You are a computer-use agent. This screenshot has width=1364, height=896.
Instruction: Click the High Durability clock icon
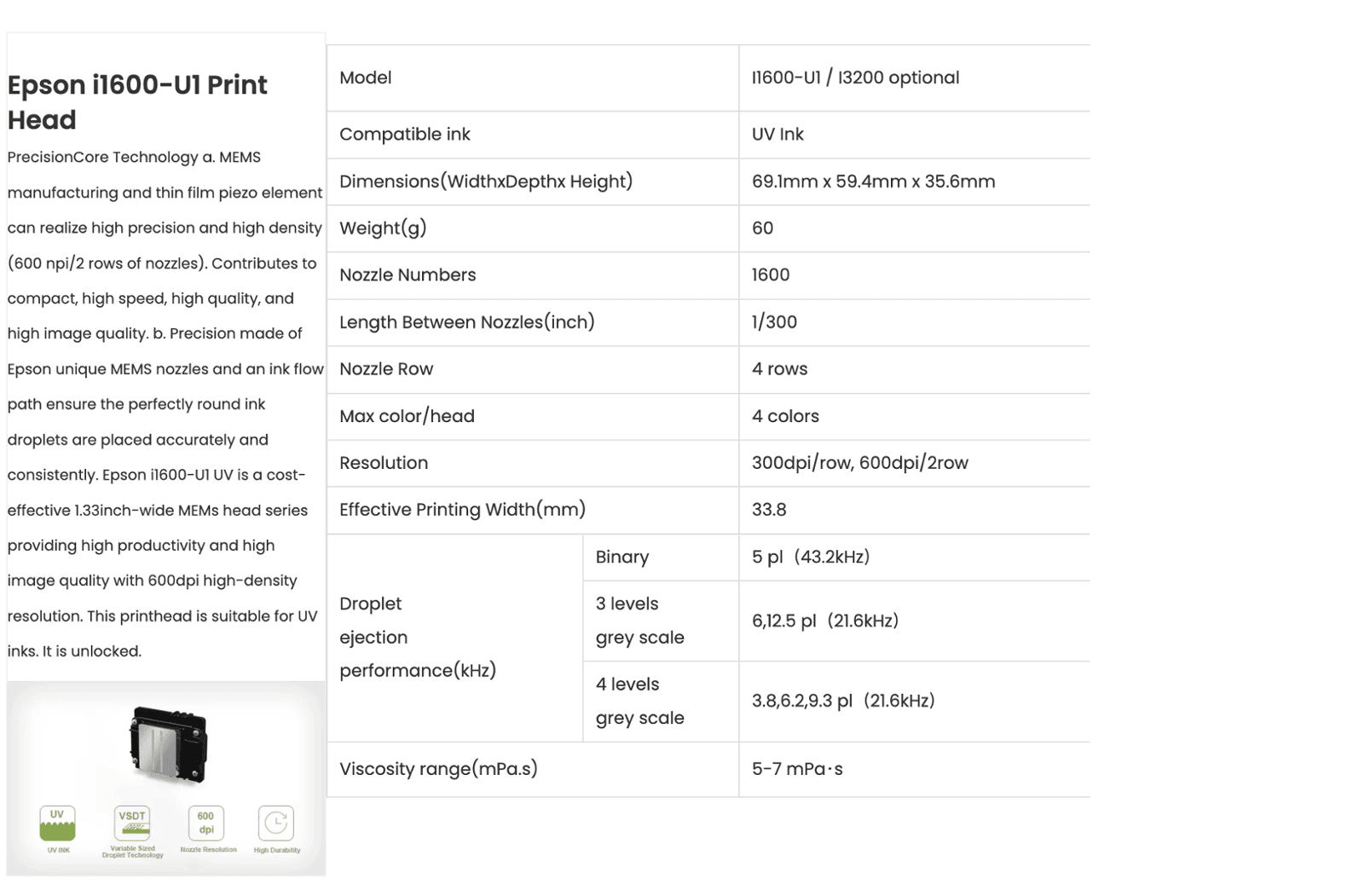pyautogui.click(x=275, y=824)
